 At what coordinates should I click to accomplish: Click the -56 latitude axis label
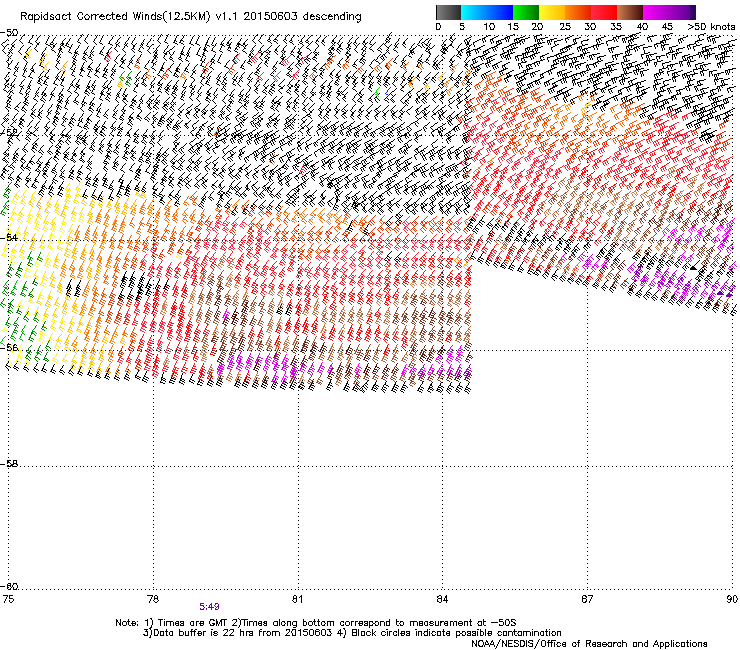(9, 347)
